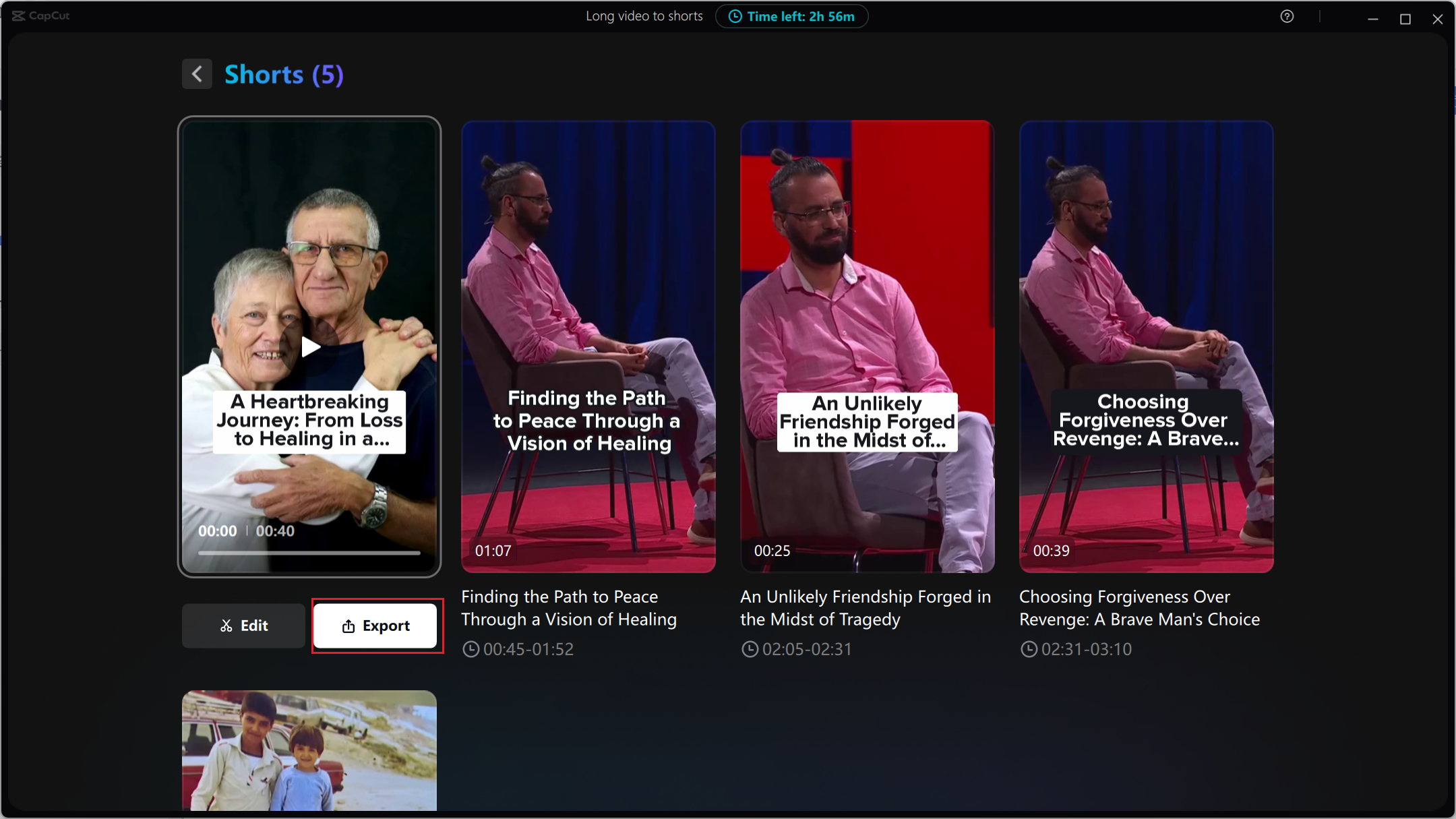Click Edit for the selected short

243,626
